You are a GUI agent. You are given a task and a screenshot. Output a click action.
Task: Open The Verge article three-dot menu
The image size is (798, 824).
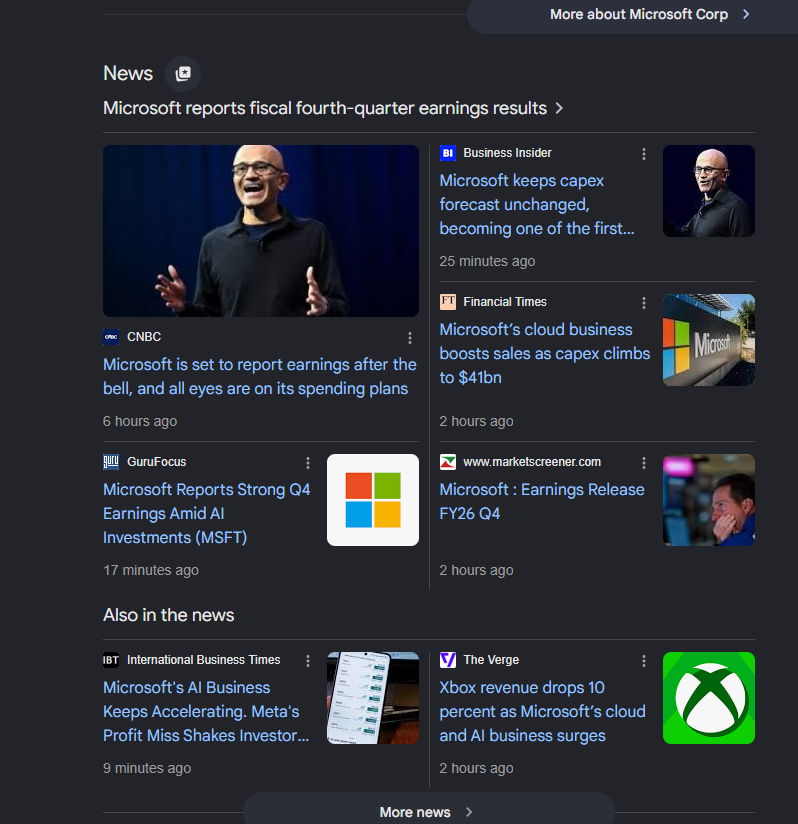[x=644, y=661]
